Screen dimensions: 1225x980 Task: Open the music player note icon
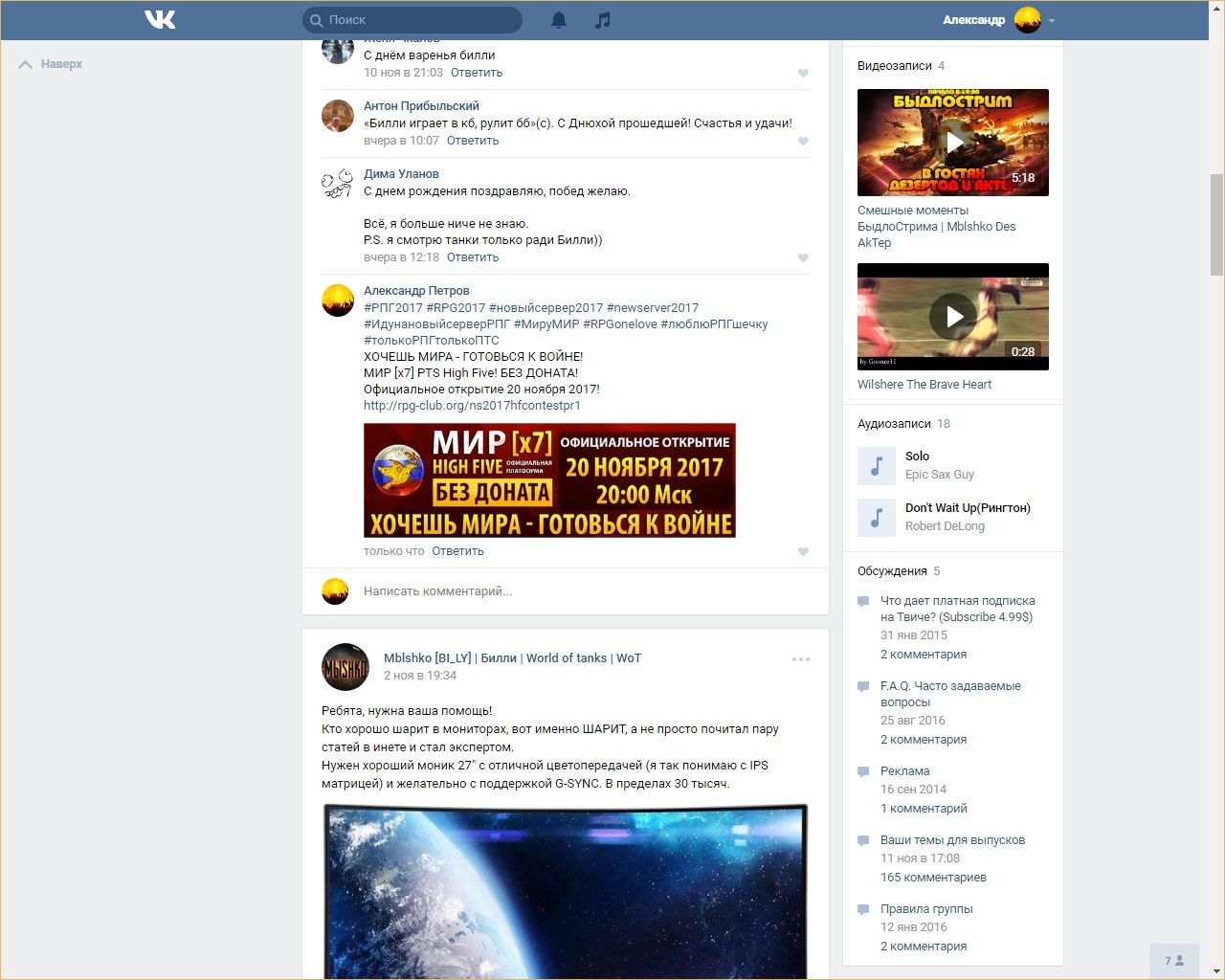click(x=602, y=20)
